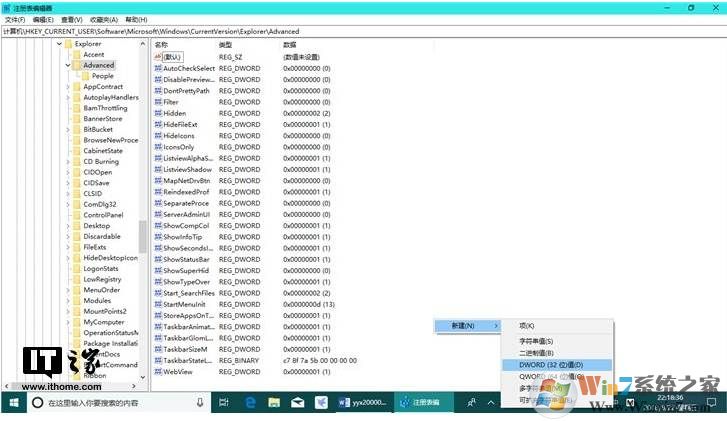The height and width of the screenshot is (421, 727).
Task: Select the HideFileExt value icon
Action: pos(157,124)
